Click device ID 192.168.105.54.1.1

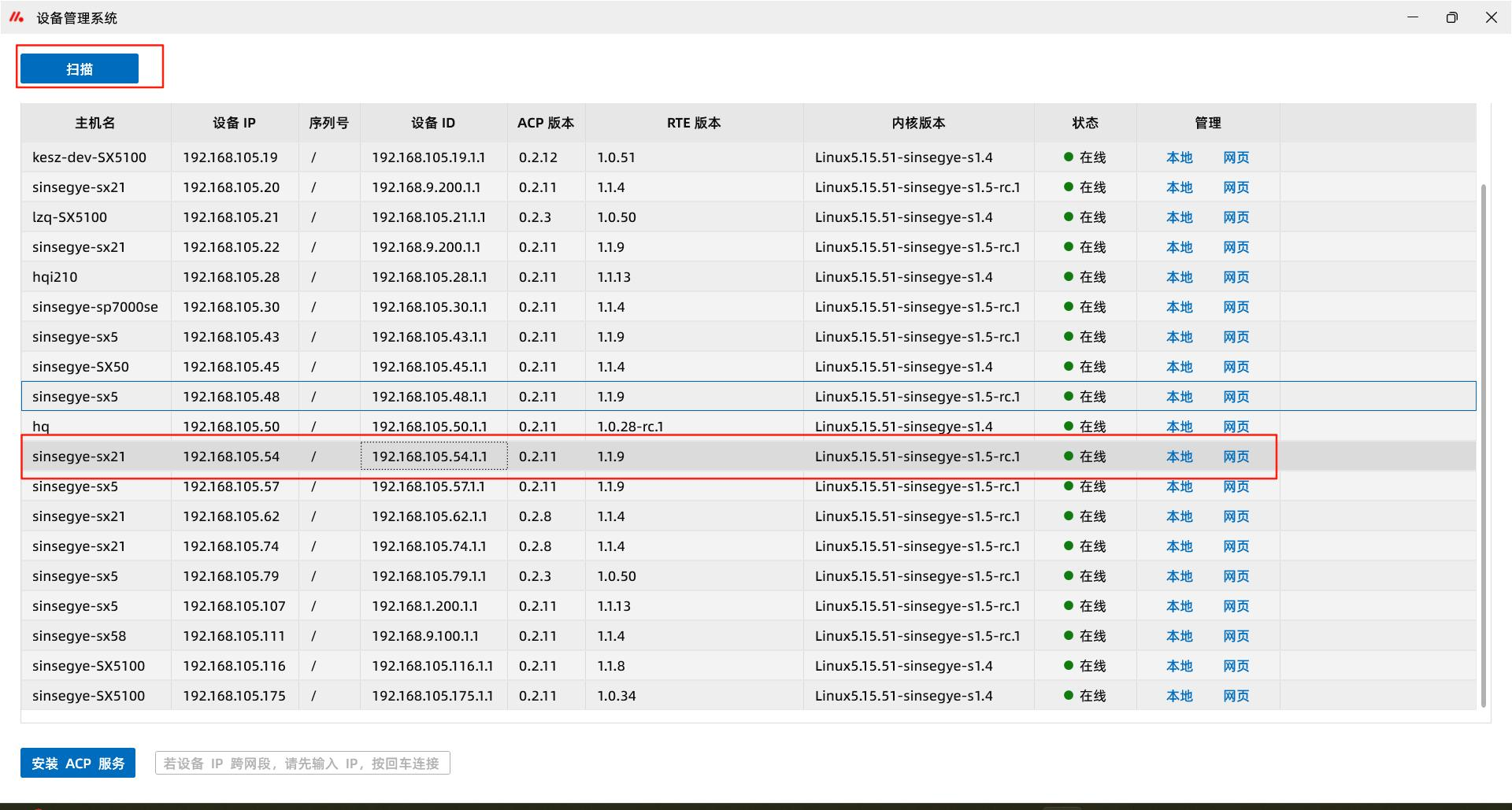pyautogui.click(x=429, y=457)
